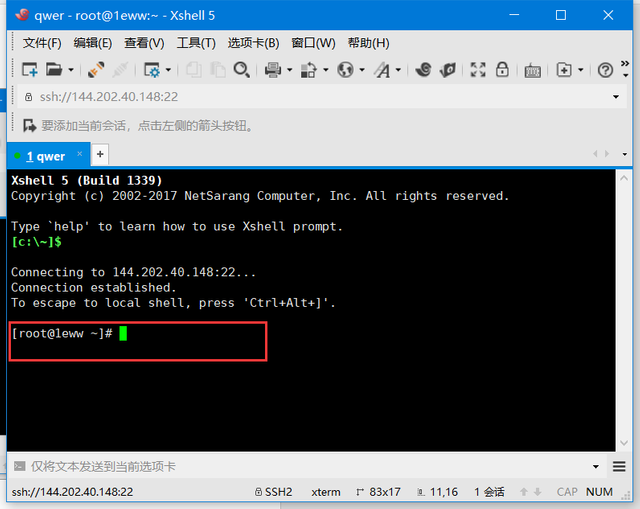The height and width of the screenshot is (509, 640).
Task: Open the session Properties gear icon
Action: click(152, 70)
